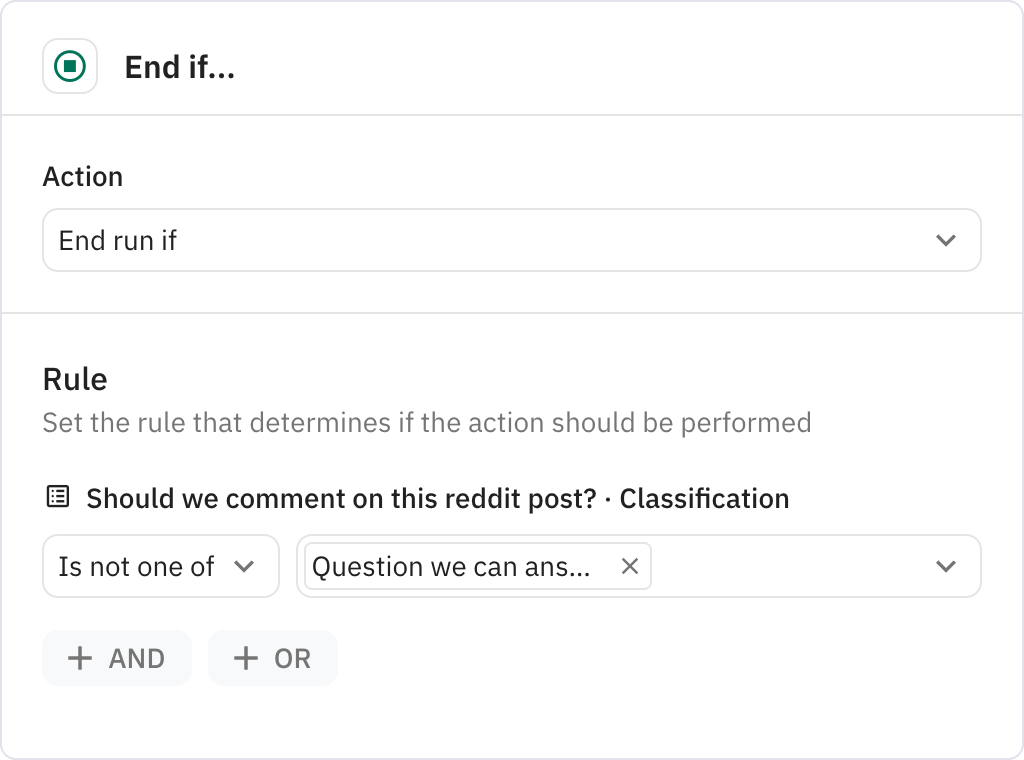Open the Is not one of operator dropdown
This screenshot has width=1024, height=760.
[160, 566]
